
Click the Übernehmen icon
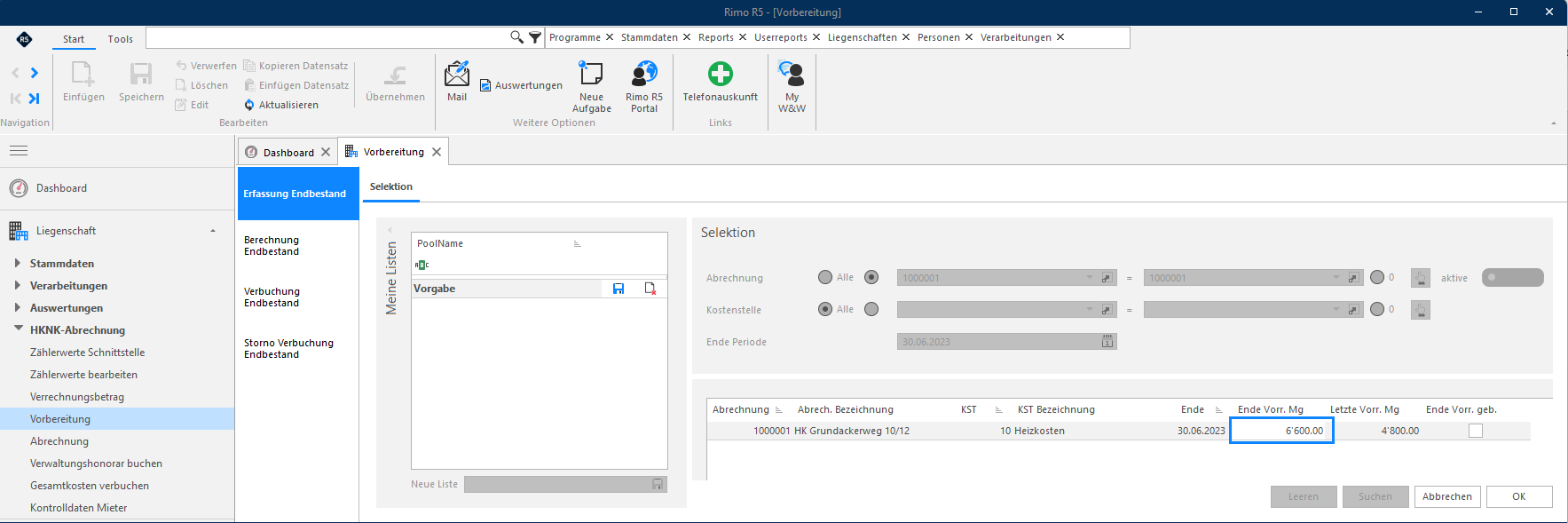coord(395,75)
